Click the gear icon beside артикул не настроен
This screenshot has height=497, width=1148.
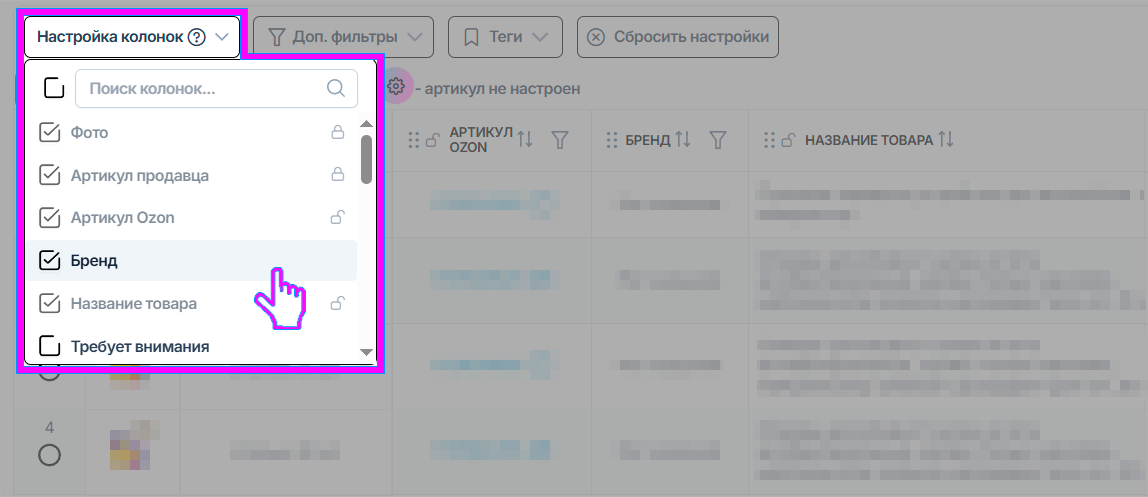coord(396,87)
